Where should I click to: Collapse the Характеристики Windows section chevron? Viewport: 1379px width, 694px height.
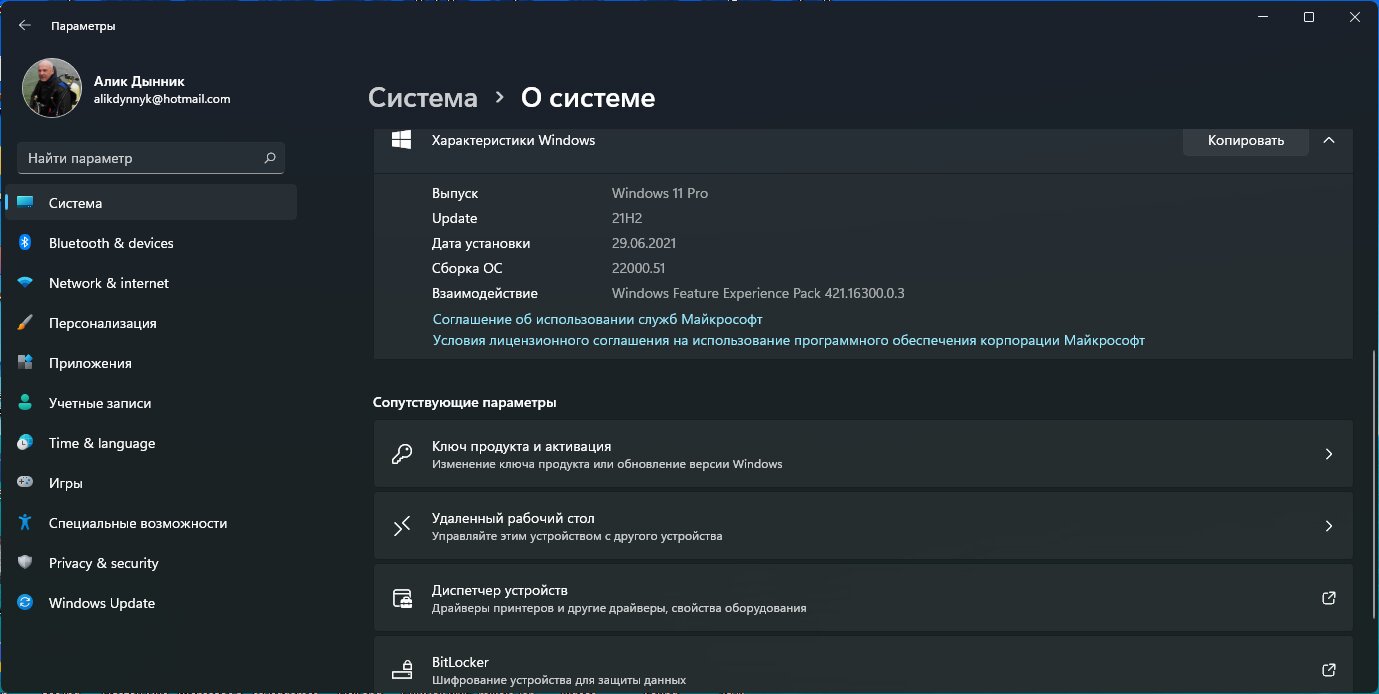pyautogui.click(x=1329, y=140)
